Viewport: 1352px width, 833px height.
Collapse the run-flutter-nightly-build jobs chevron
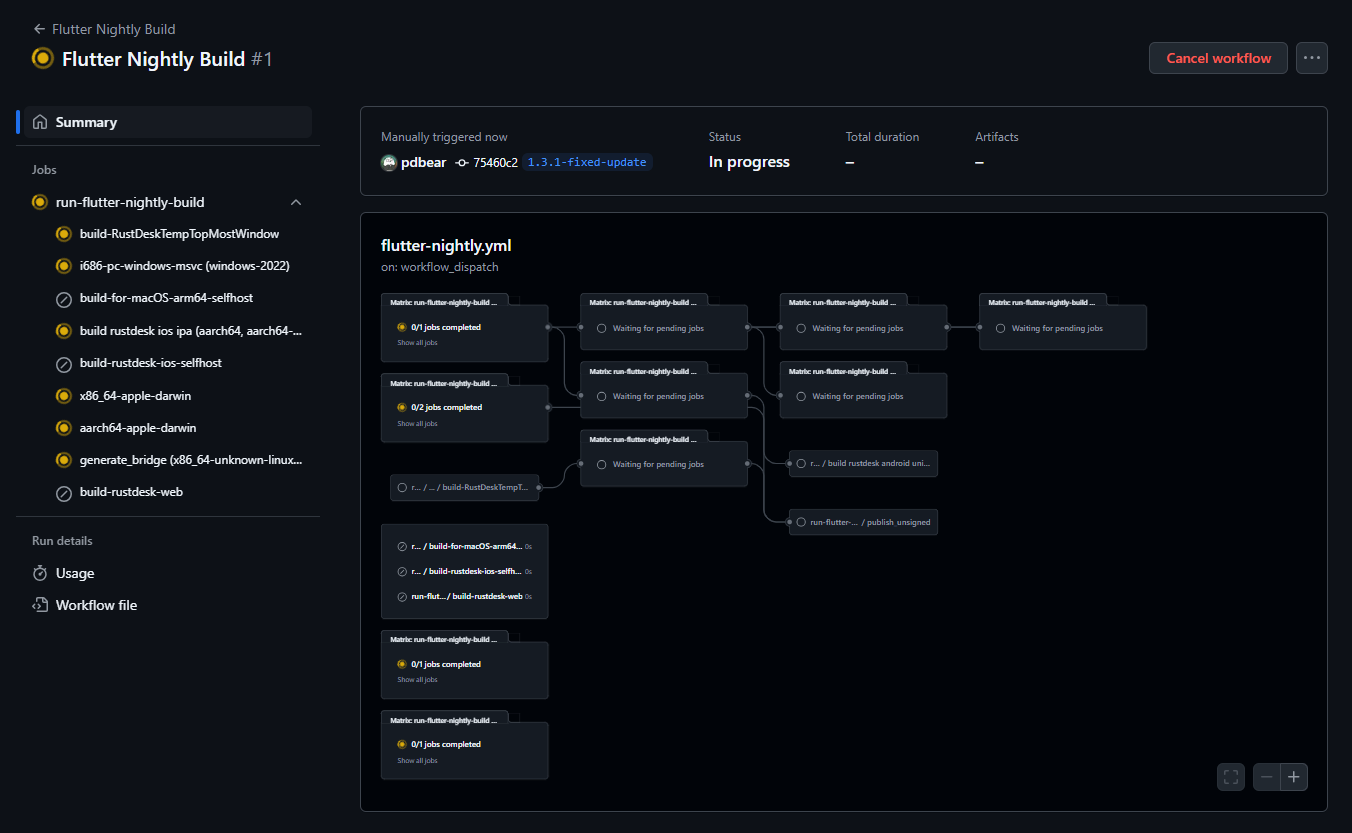[296, 202]
